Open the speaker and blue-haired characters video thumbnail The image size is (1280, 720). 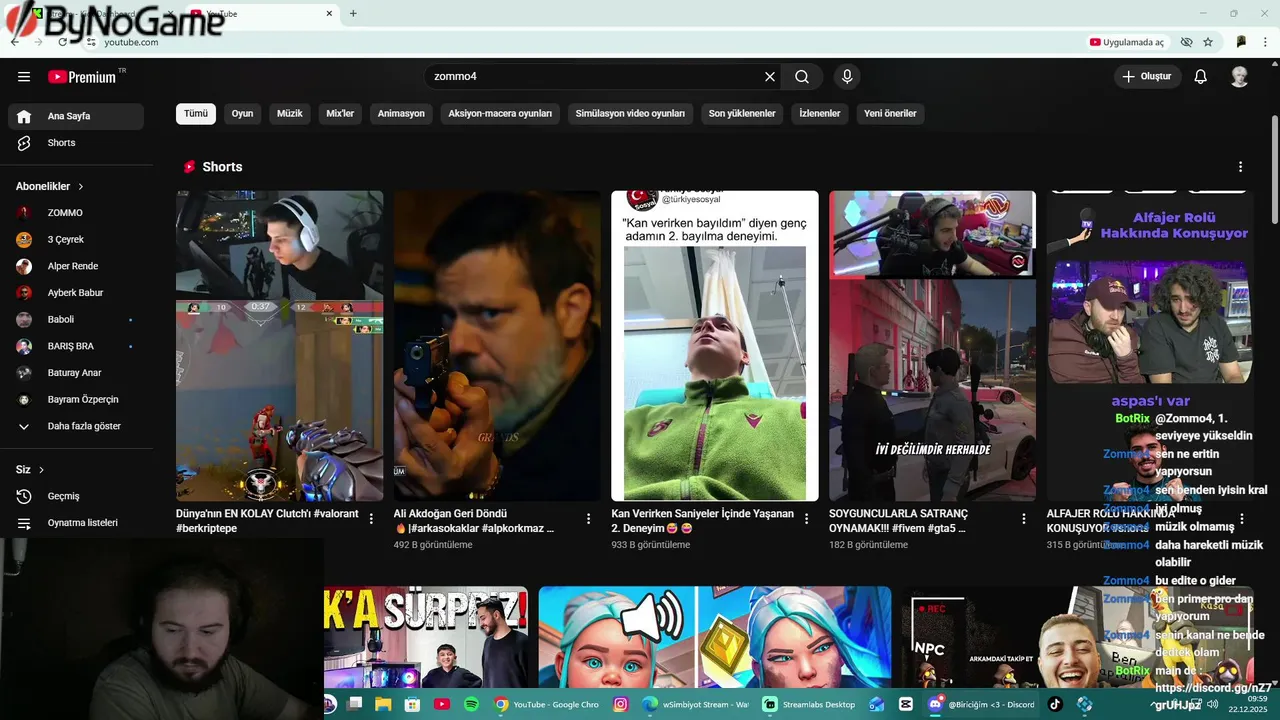click(x=715, y=637)
